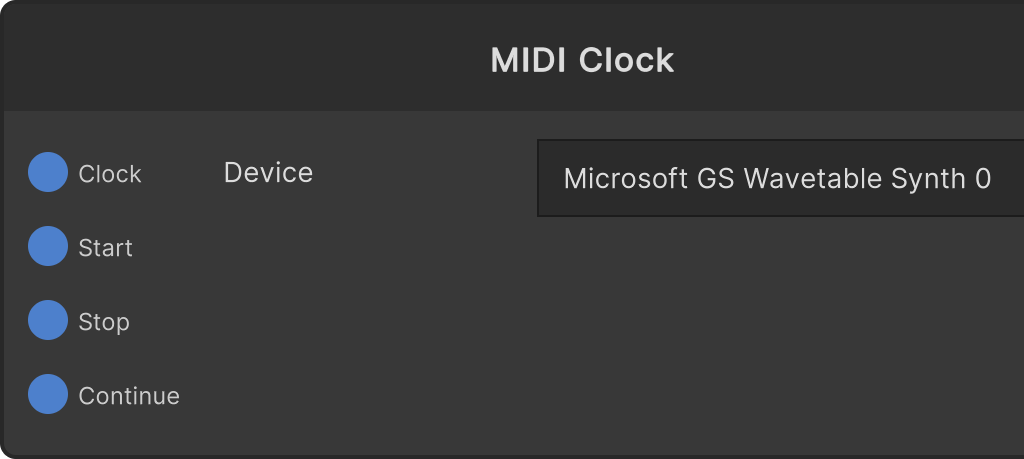The height and width of the screenshot is (459, 1024).
Task: Click the gap between the Device label and dropdown
Action: pyautogui.click(x=424, y=174)
